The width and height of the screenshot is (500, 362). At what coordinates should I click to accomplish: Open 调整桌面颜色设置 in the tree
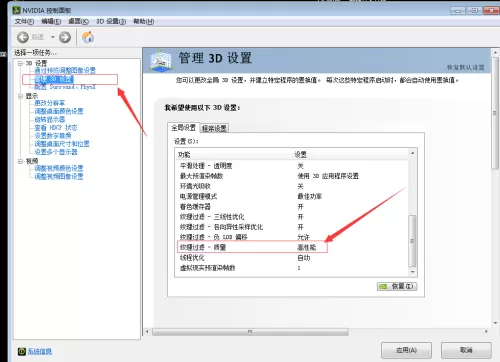click(x=59, y=111)
